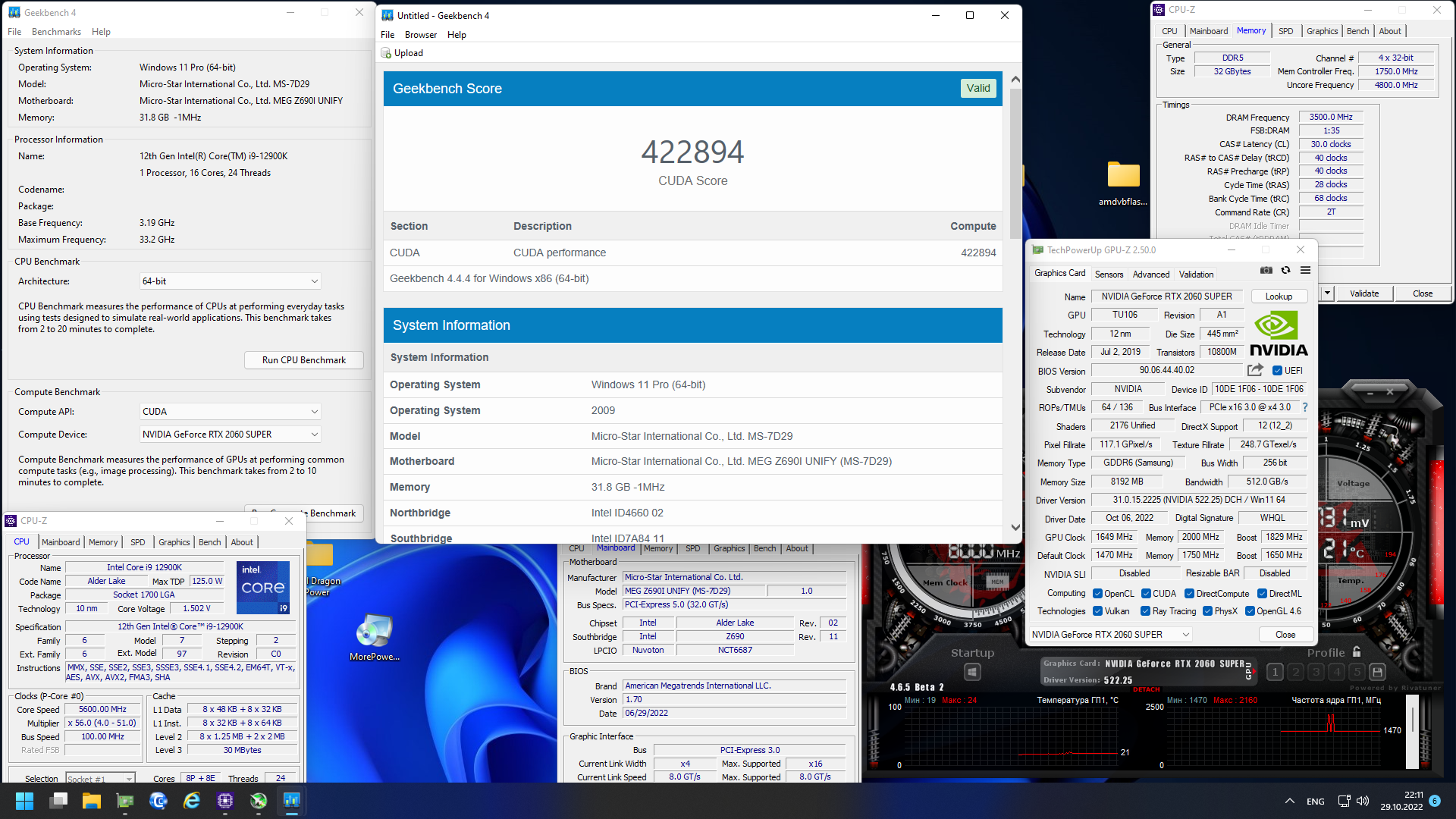Image resolution: width=1456 pixels, height=819 pixels.
Task: Open MorePower desktop disc icon
Action: click(x=374, y=637)
